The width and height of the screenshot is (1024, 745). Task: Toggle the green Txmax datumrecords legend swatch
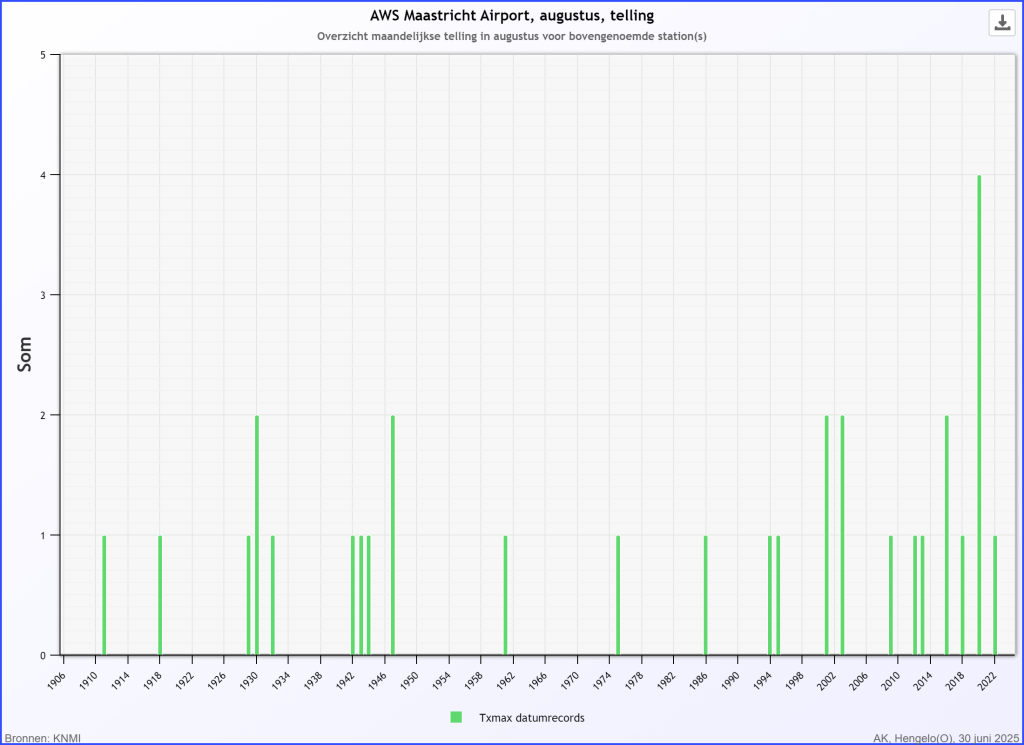pyautogui.click(x=456, y=717)
